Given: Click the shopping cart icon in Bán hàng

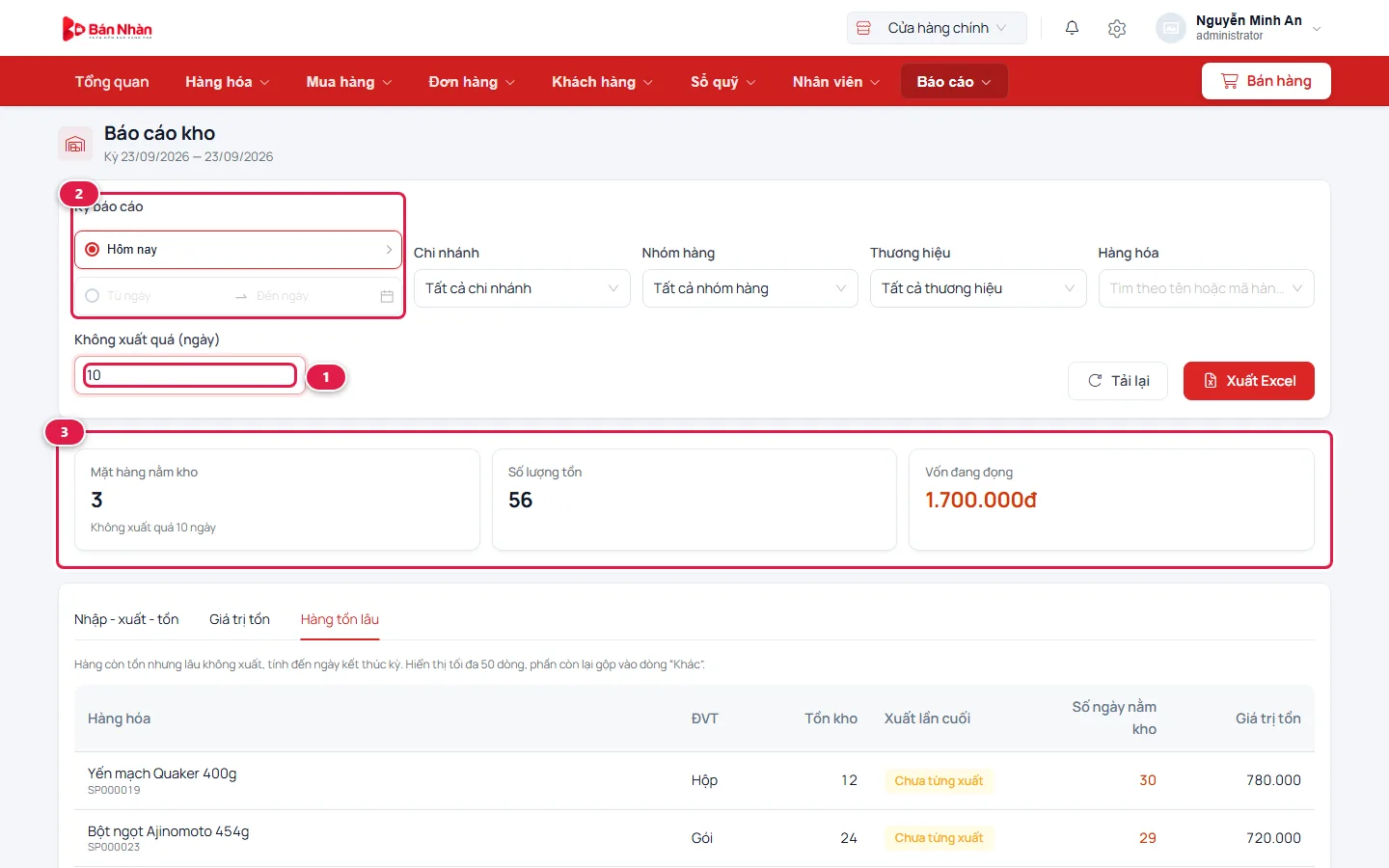Looking at the screenshot, I should click(1229, 81).
